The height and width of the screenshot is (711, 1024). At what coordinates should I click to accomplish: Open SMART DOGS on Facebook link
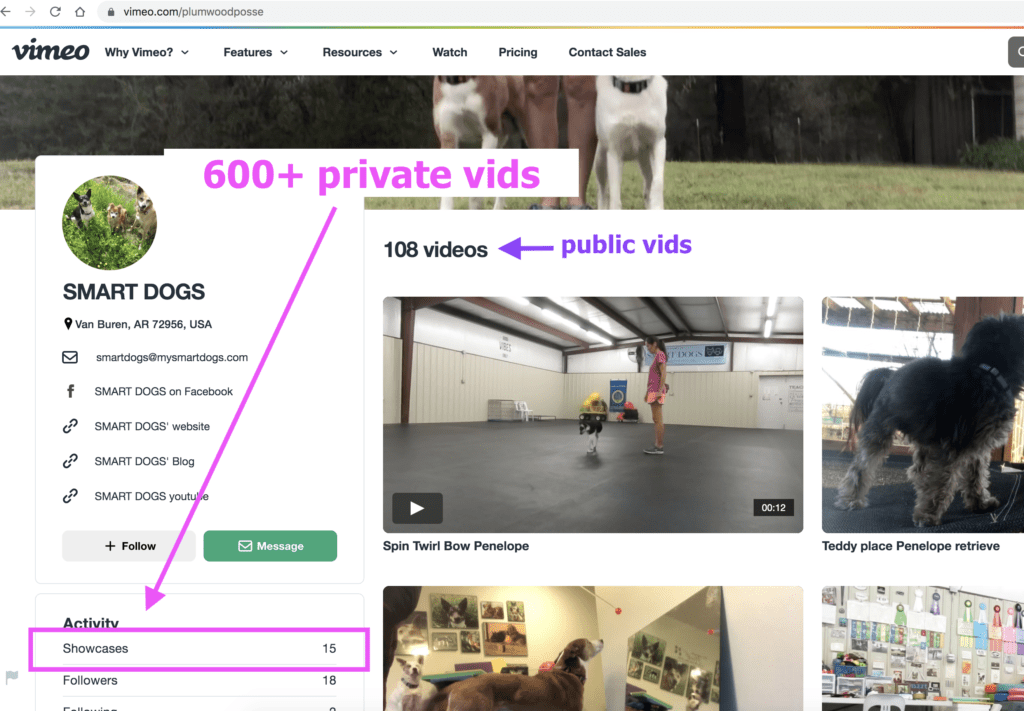163,391
